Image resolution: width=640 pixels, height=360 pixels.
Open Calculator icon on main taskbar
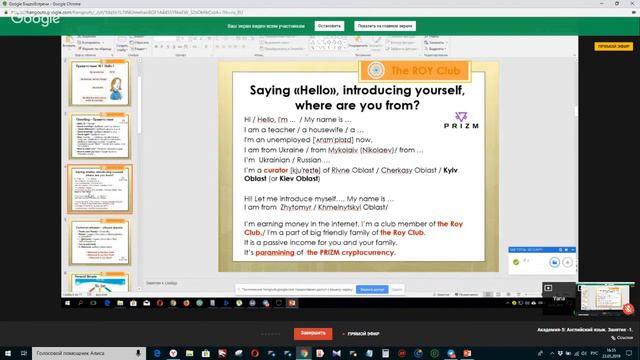click(x=385, y=353)
